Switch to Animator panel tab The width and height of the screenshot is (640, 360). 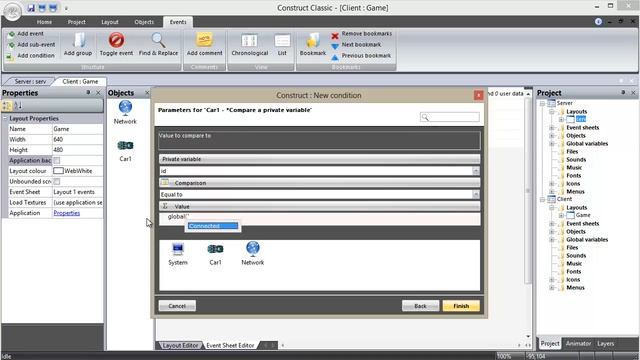(578, 344)
